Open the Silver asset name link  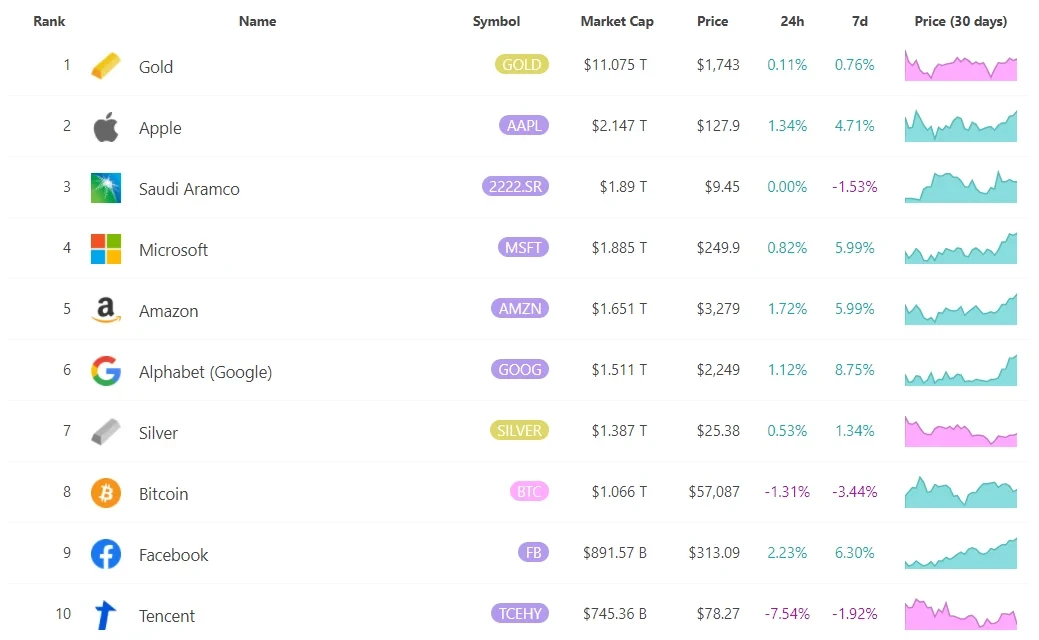tap(158, 433)
